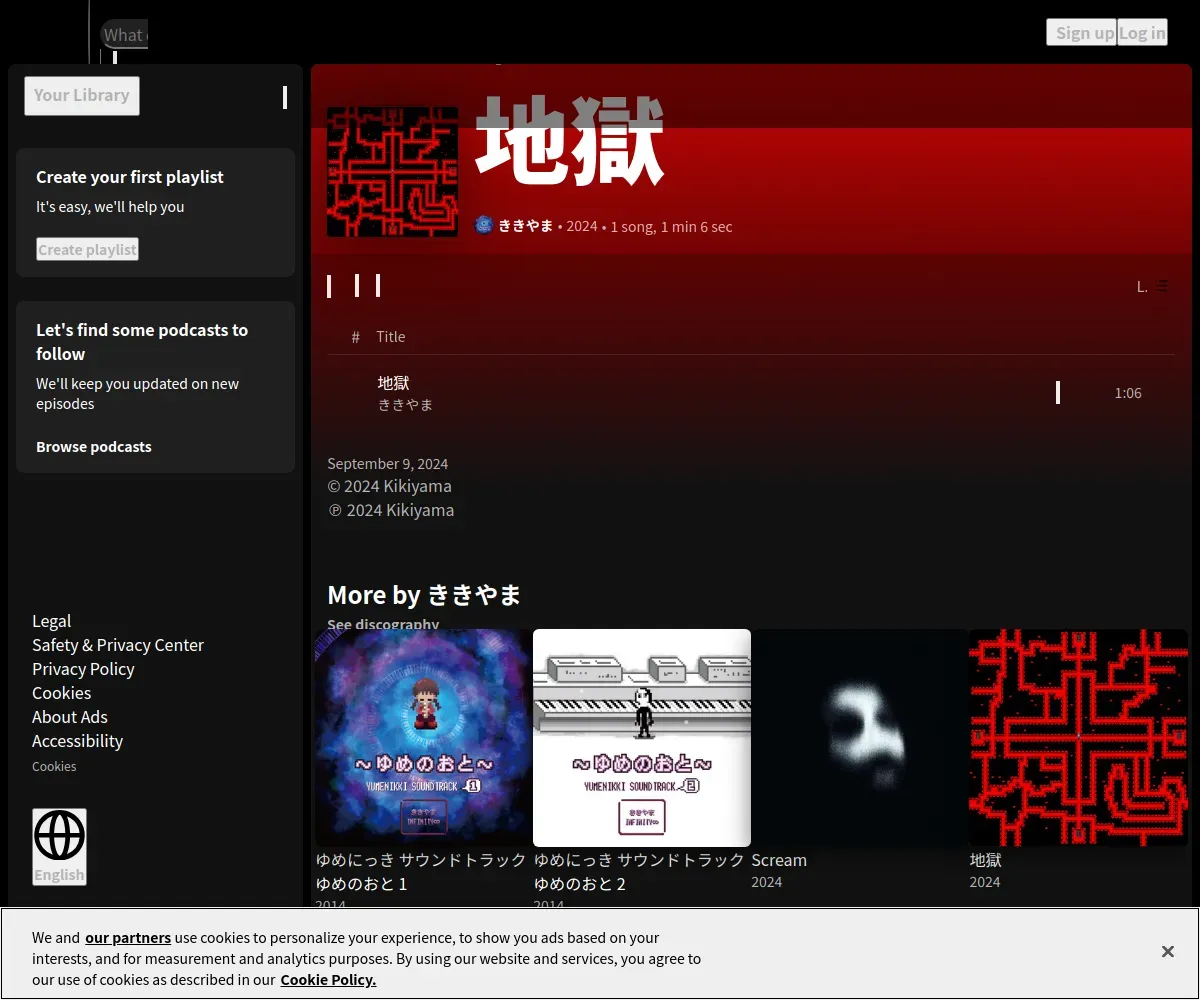The width and height of the screenshot is (1200, 1000).
Task: Click "We'll keep you updated on new episodes"
Action: (x=137, y=394)
